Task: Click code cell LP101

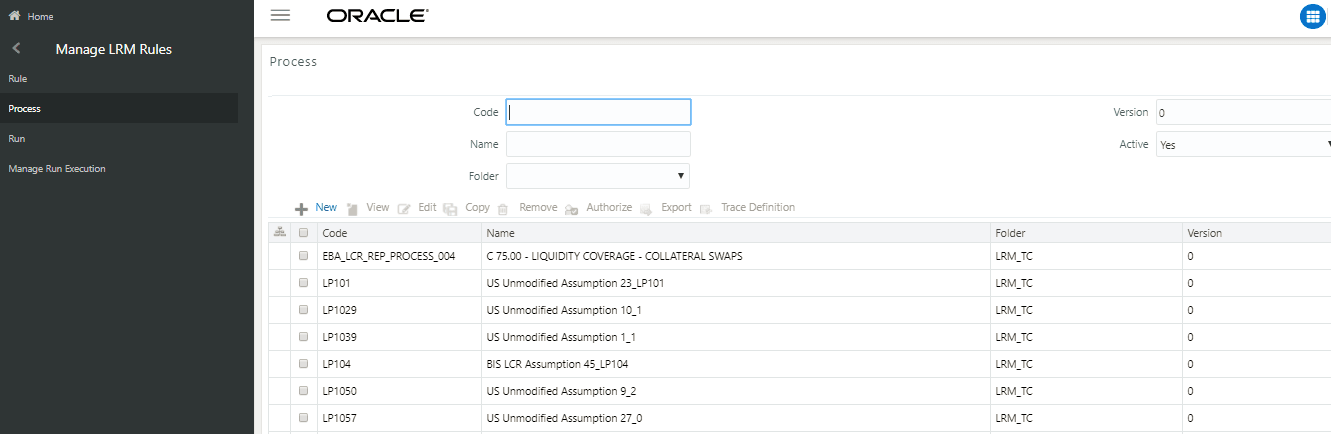Action: [336, 283]
